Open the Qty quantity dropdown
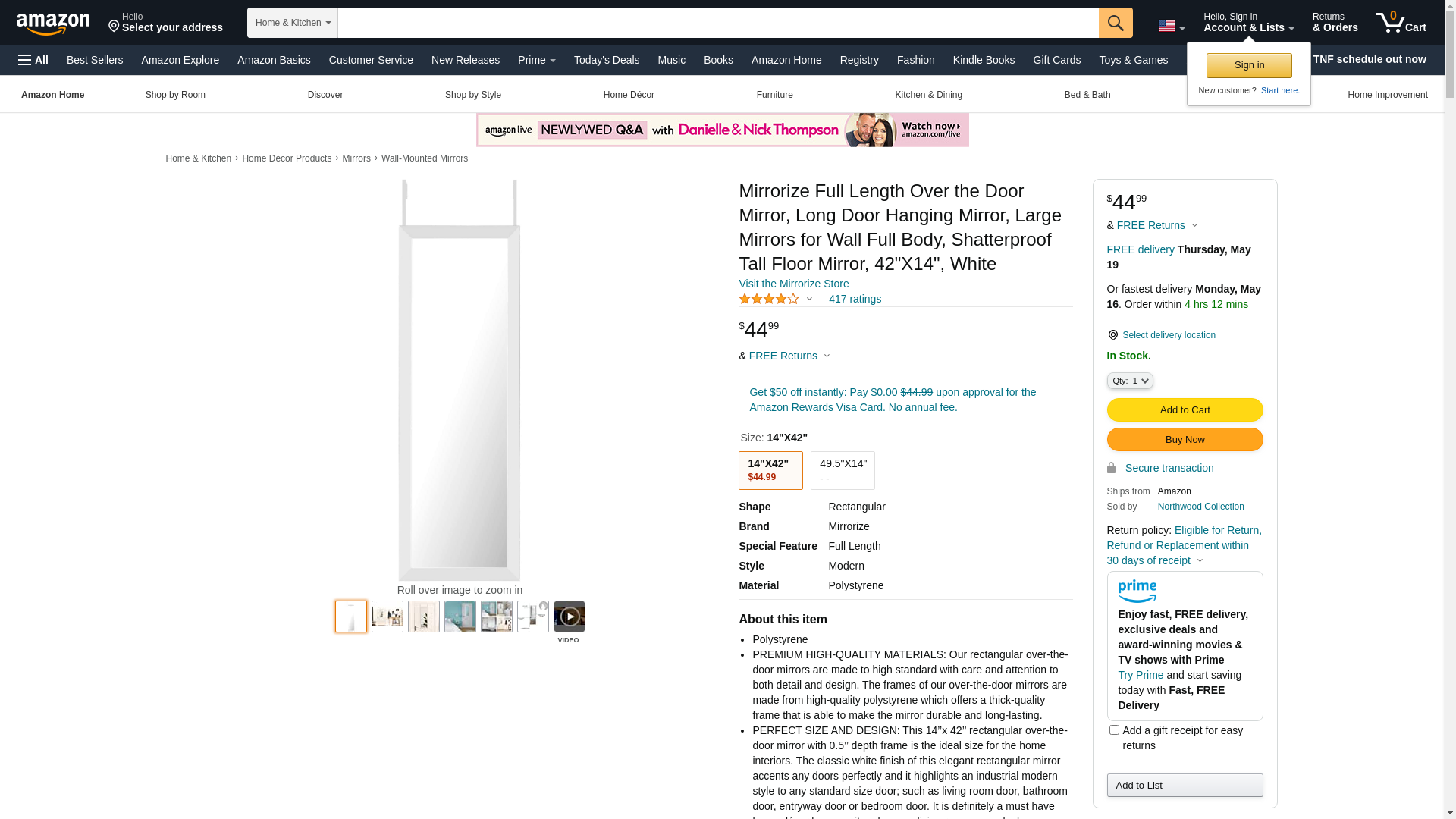Viewport: 1456px width, 819px height. click(x=1130, y=381)
